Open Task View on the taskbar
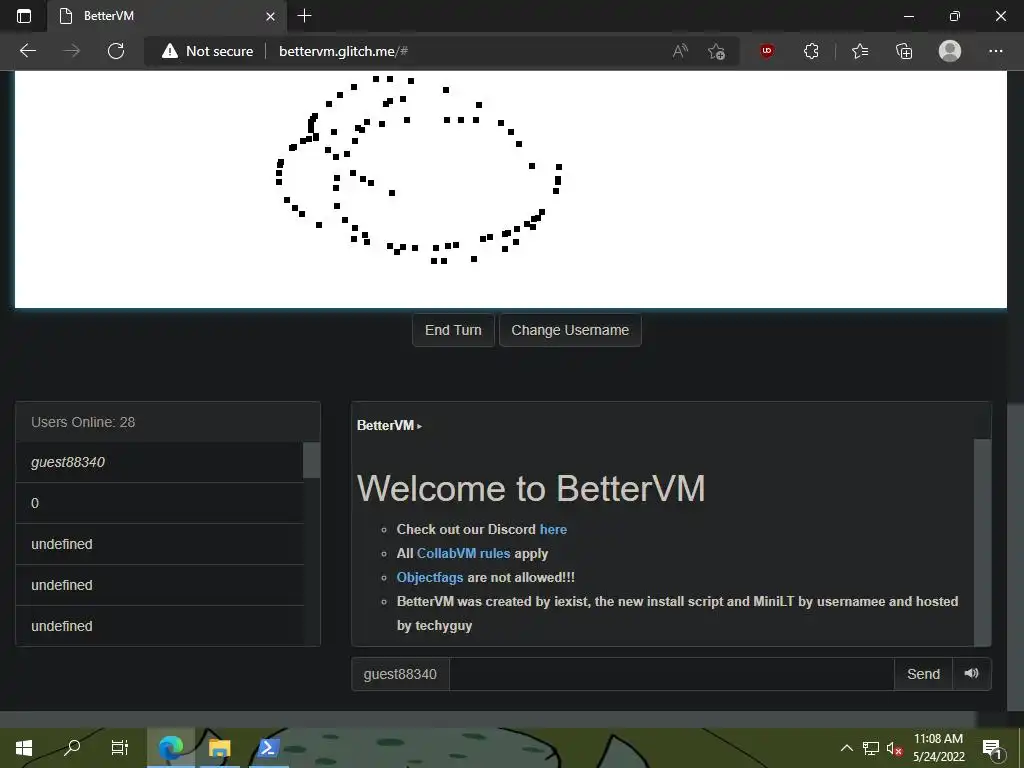 [120, 748]
